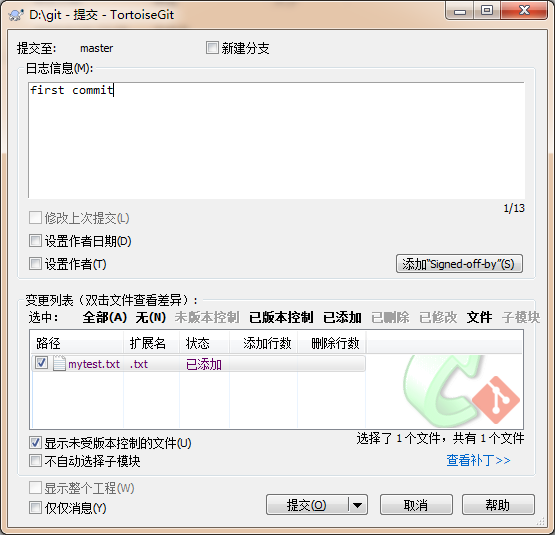Select 无(N) to deselect all files
Image resolution: width=555 pixels, height=535 pixels.
(151, 317)
